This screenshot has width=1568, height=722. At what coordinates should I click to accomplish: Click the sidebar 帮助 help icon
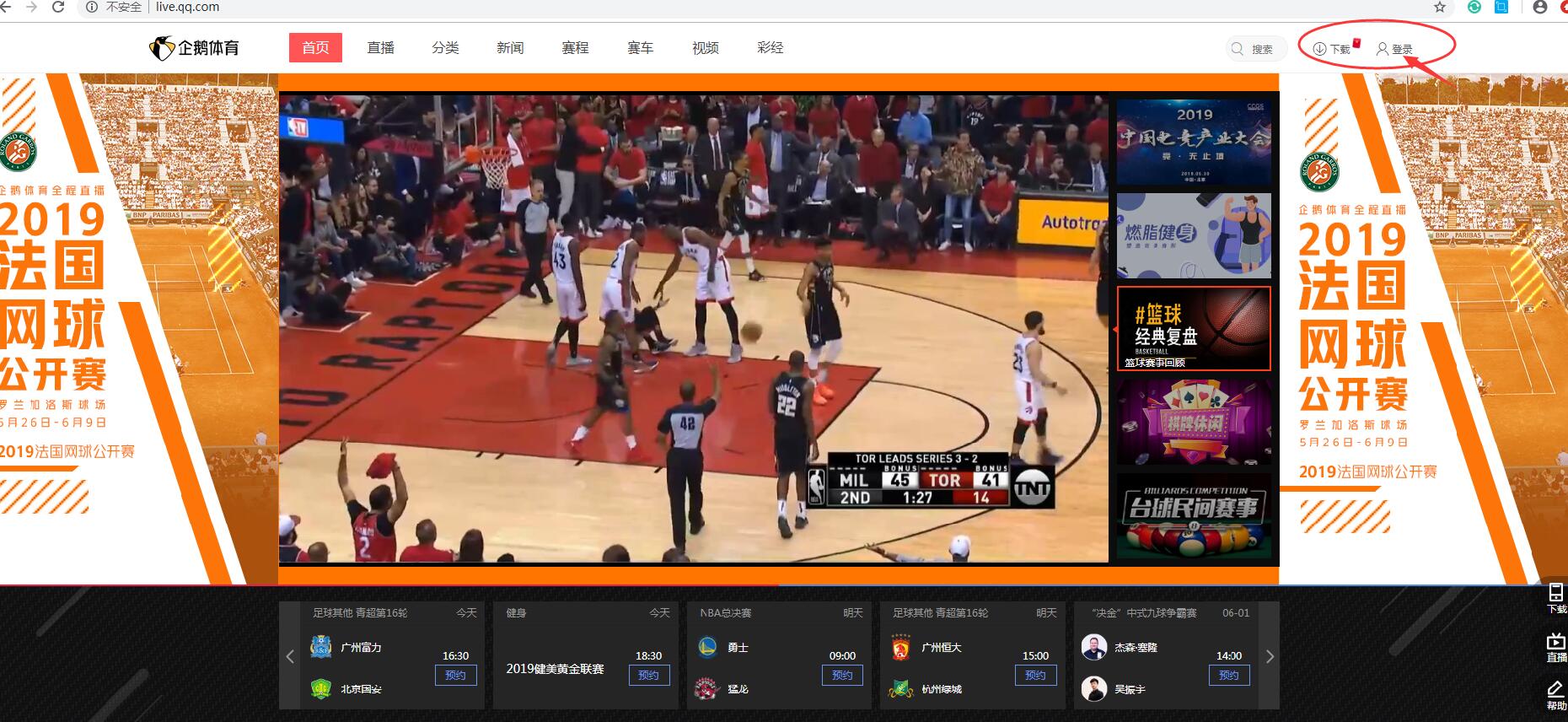coord(1556,696)
